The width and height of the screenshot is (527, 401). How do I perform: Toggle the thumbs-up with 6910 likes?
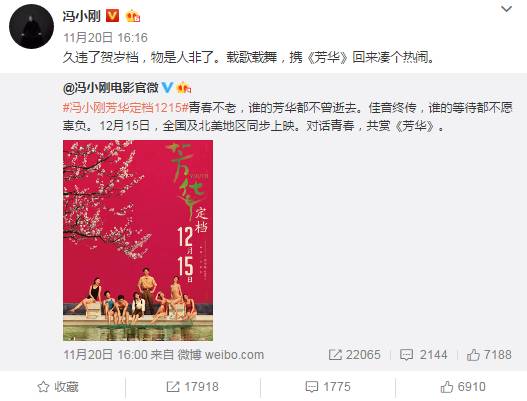(x=463, y=387)
